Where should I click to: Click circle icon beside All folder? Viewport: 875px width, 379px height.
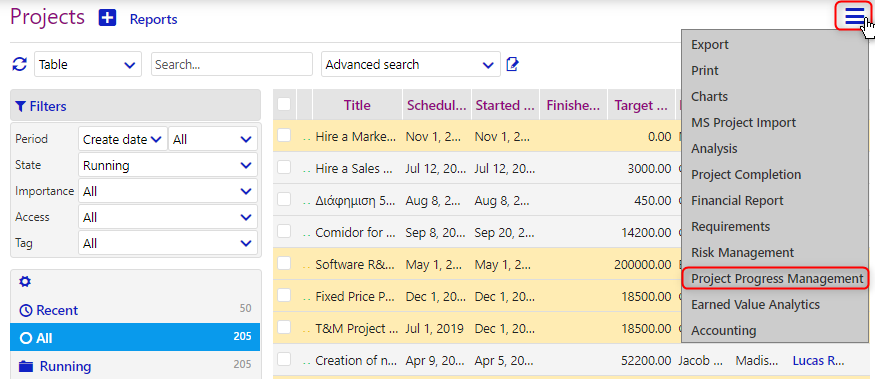pyautogui.click(x=26, y=338)
